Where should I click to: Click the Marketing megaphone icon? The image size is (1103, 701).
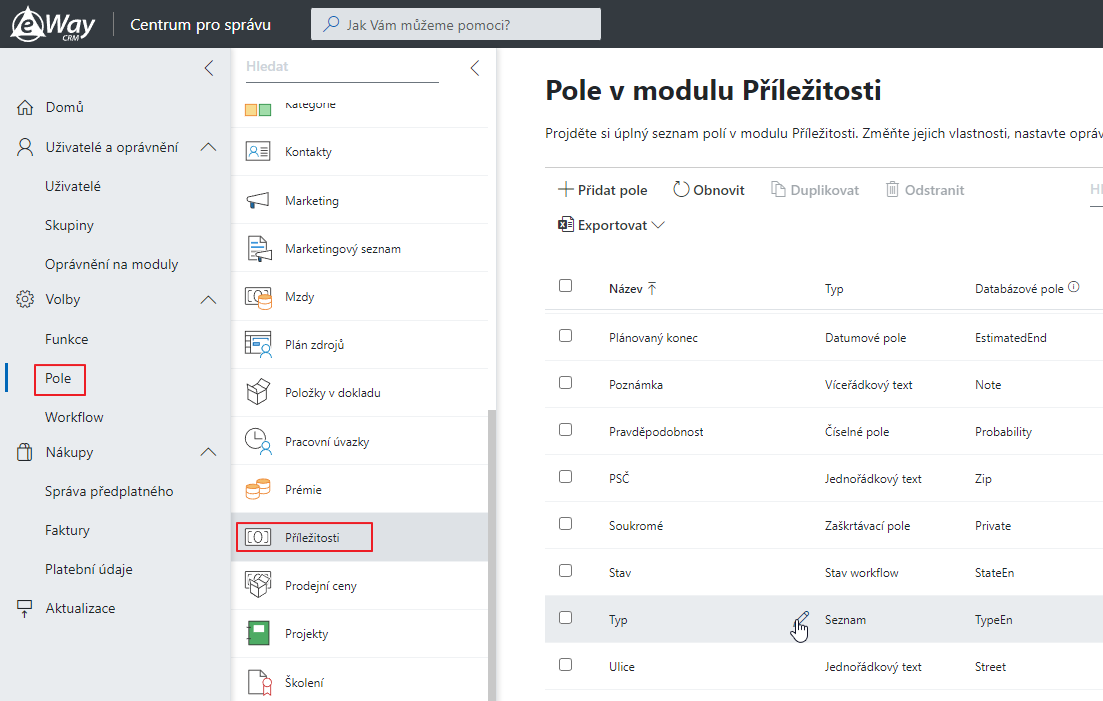point(258,200)
